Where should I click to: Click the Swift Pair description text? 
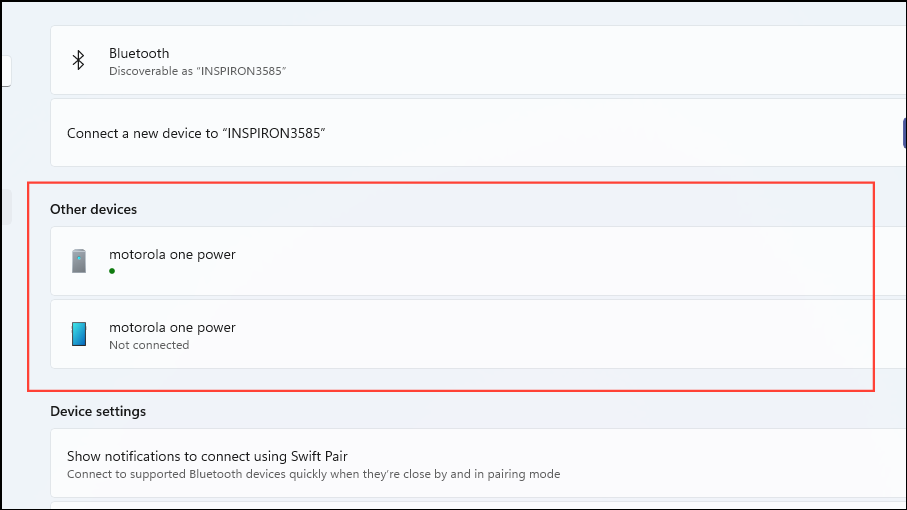click(x=313, y=474)
